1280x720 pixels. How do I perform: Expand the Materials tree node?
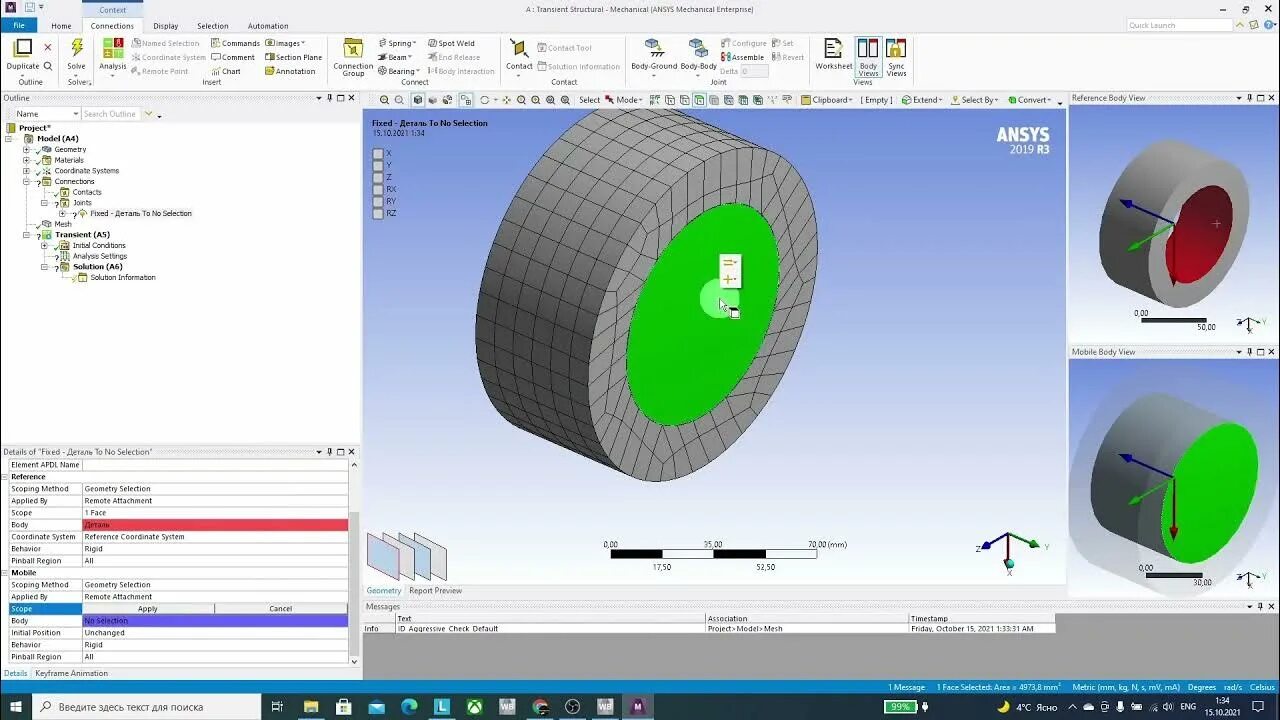click(27, 160)
